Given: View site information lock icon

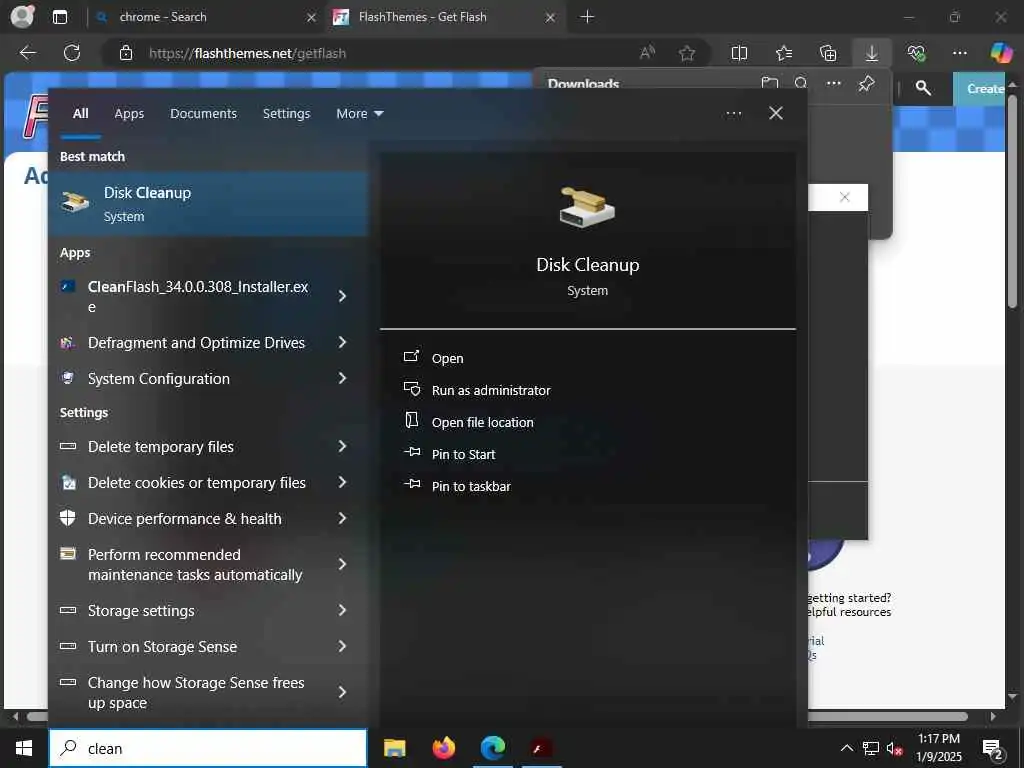Looking at the screenshot, I should [126, 53].
